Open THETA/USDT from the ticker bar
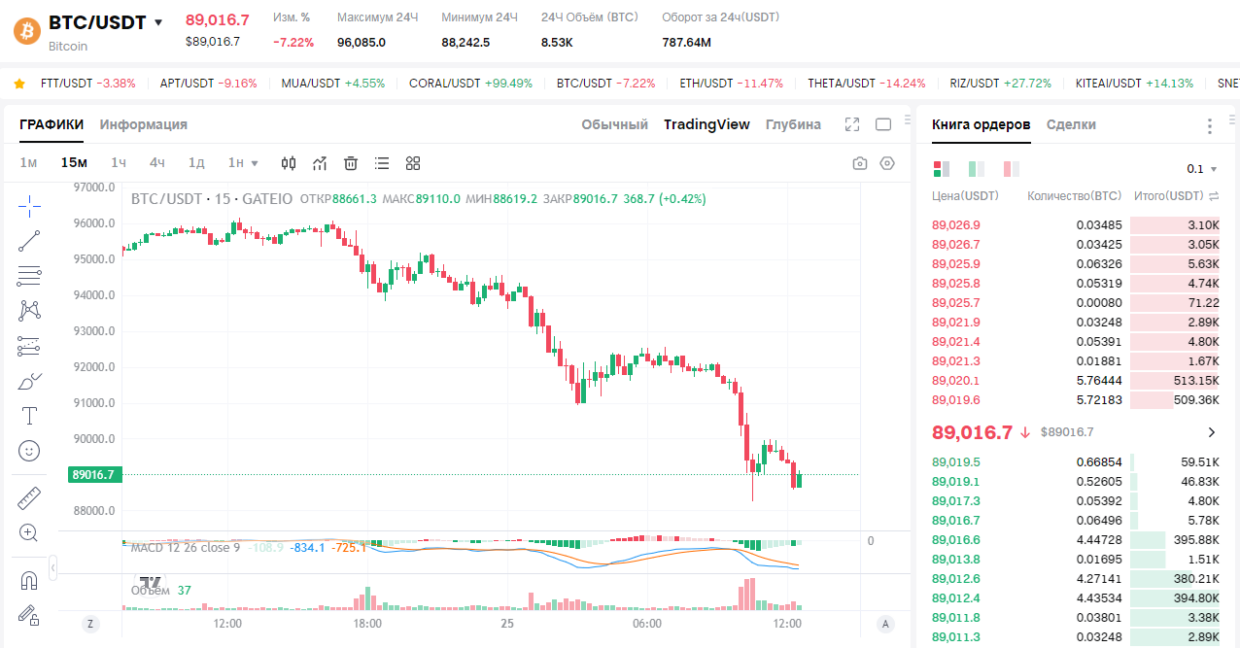Image resolution: width=1240 pixels, height=648 pixels. (867, 83)
